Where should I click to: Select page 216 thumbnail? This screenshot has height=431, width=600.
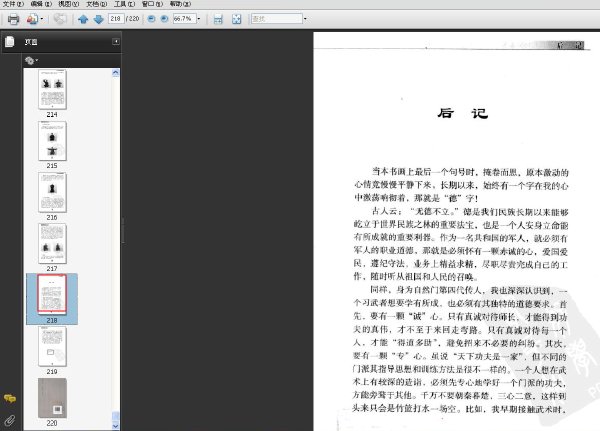[x=52, y=192]
